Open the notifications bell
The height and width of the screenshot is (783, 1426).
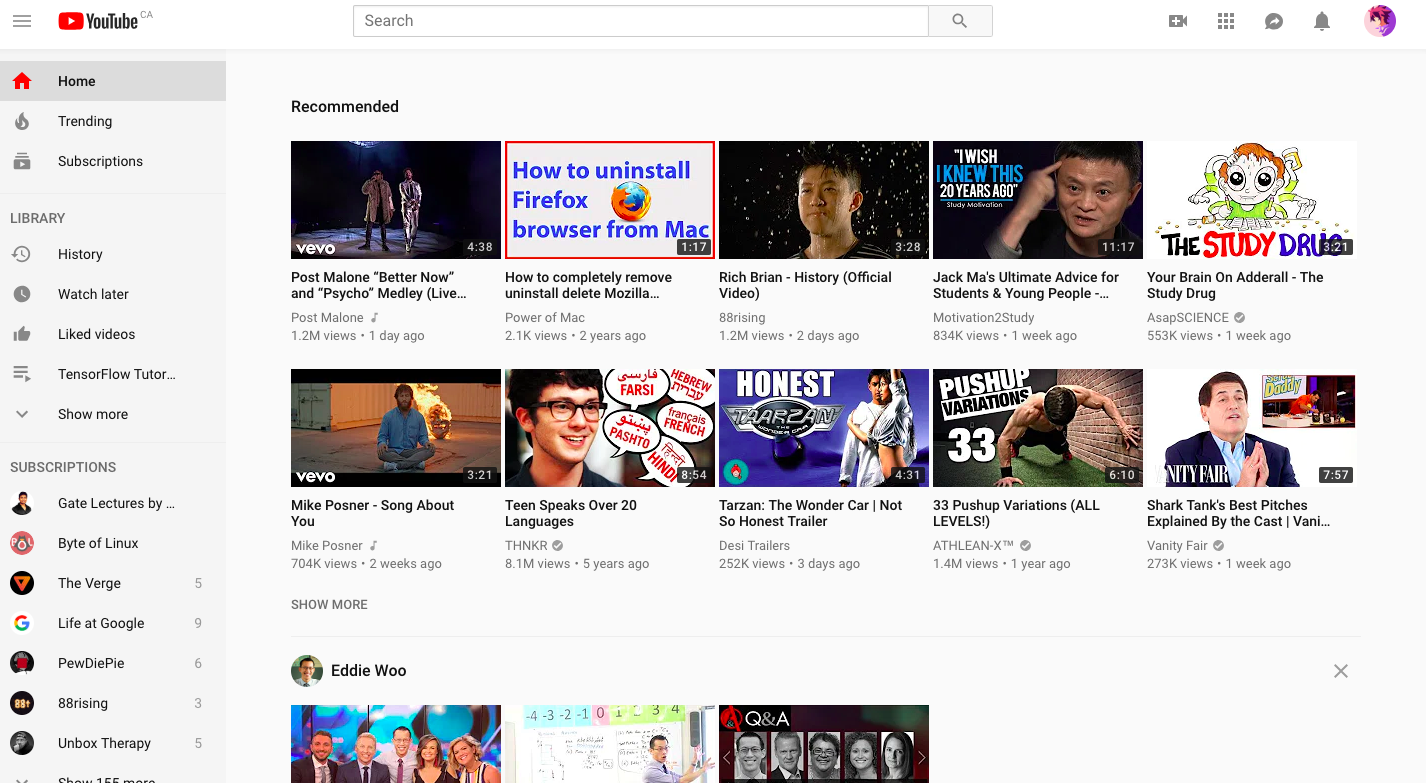(1322, 21)
